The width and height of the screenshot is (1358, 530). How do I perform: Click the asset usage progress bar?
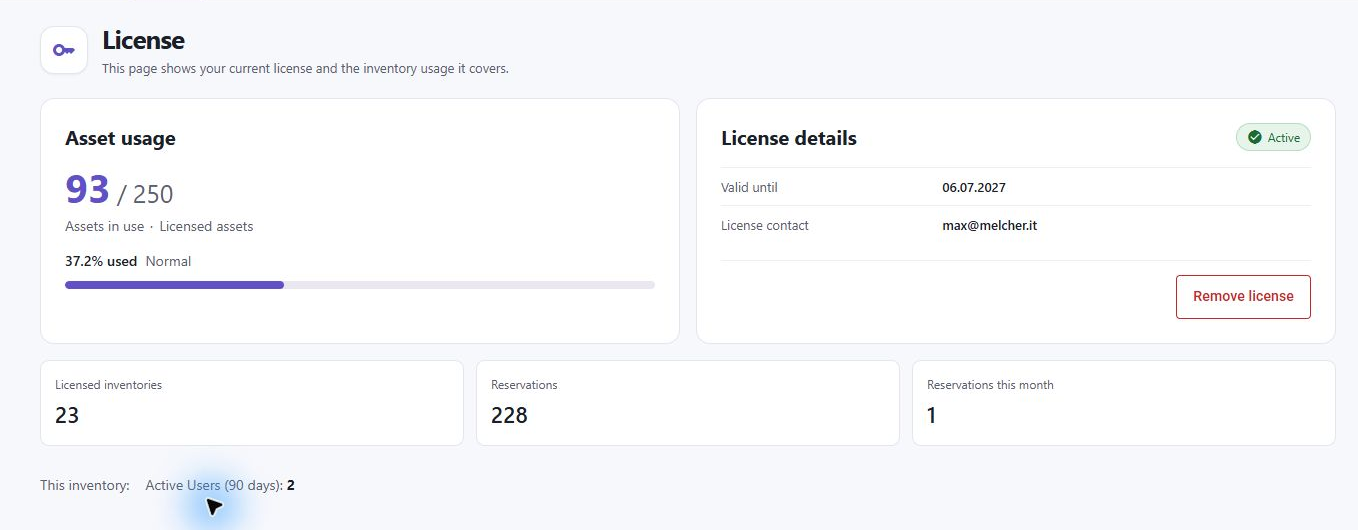[360, 285]
